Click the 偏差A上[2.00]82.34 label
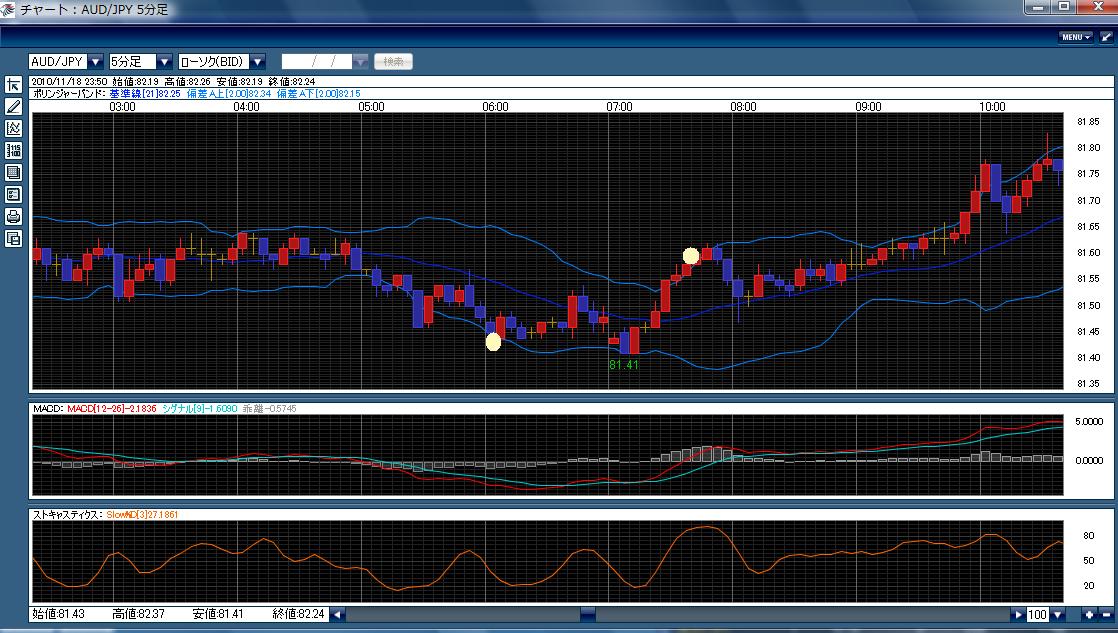The width and height of the screenshot is (1118, 633). (229, 93)
